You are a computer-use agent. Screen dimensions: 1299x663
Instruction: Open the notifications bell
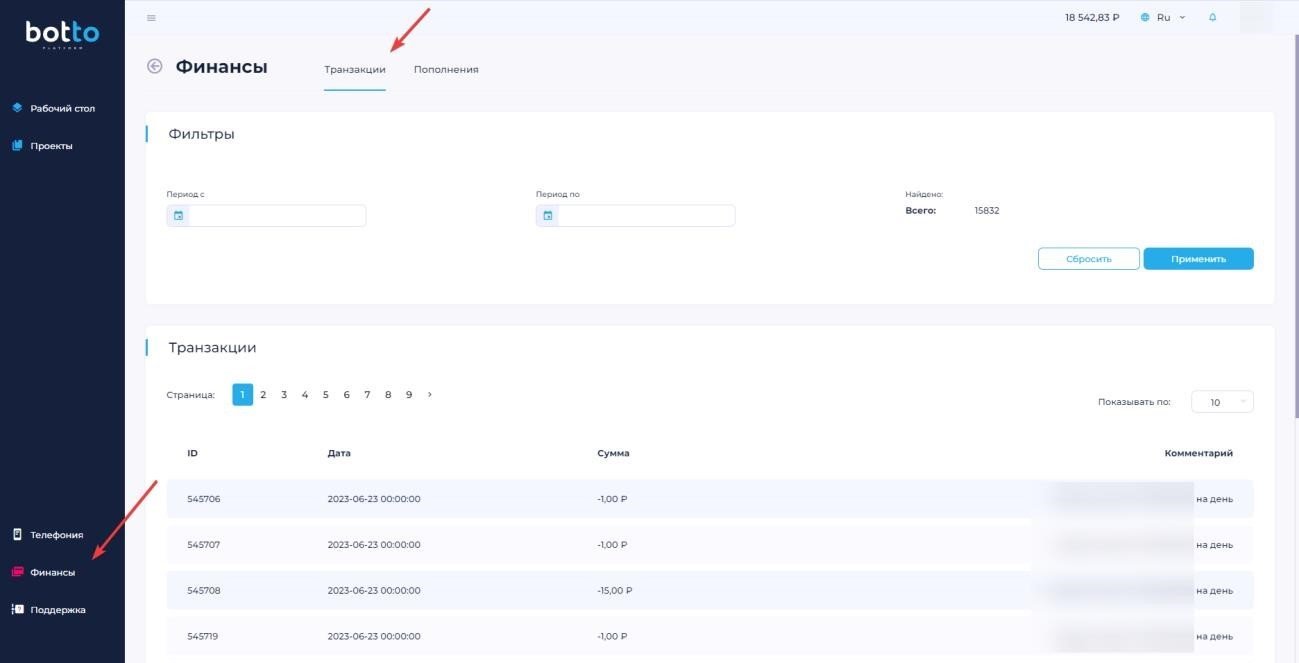[x=1213, y=18]
